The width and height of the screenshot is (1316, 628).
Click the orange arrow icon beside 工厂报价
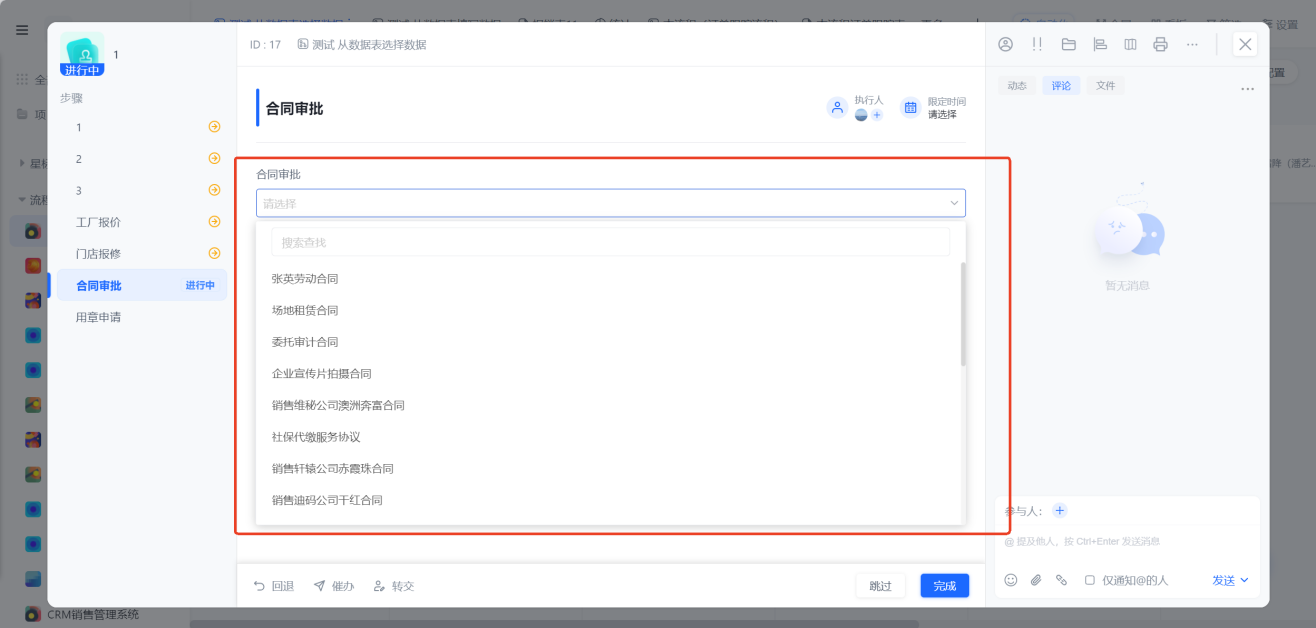pos(214,222)
